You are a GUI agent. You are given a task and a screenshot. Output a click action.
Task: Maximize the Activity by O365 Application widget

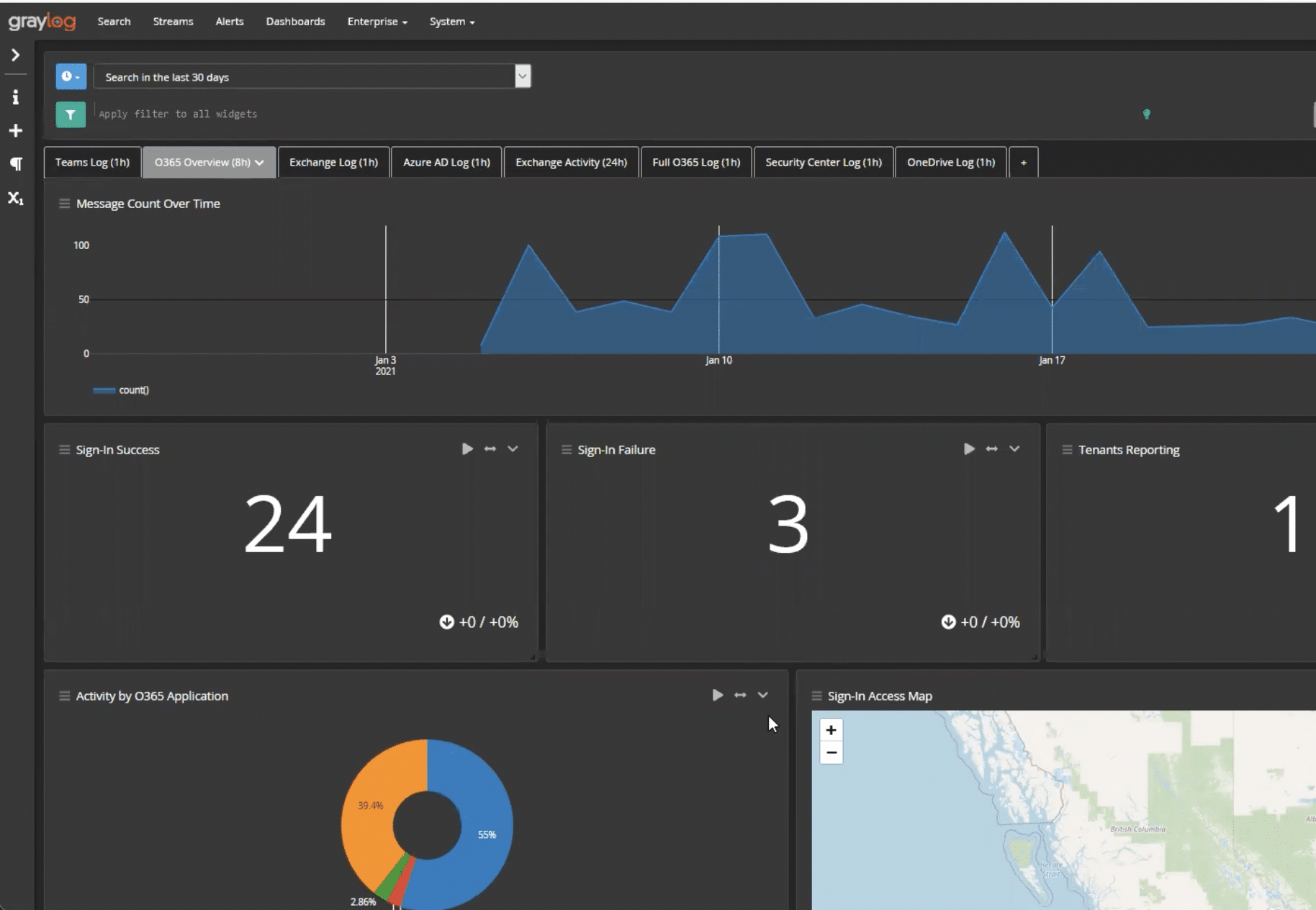[x=739, y=695]
